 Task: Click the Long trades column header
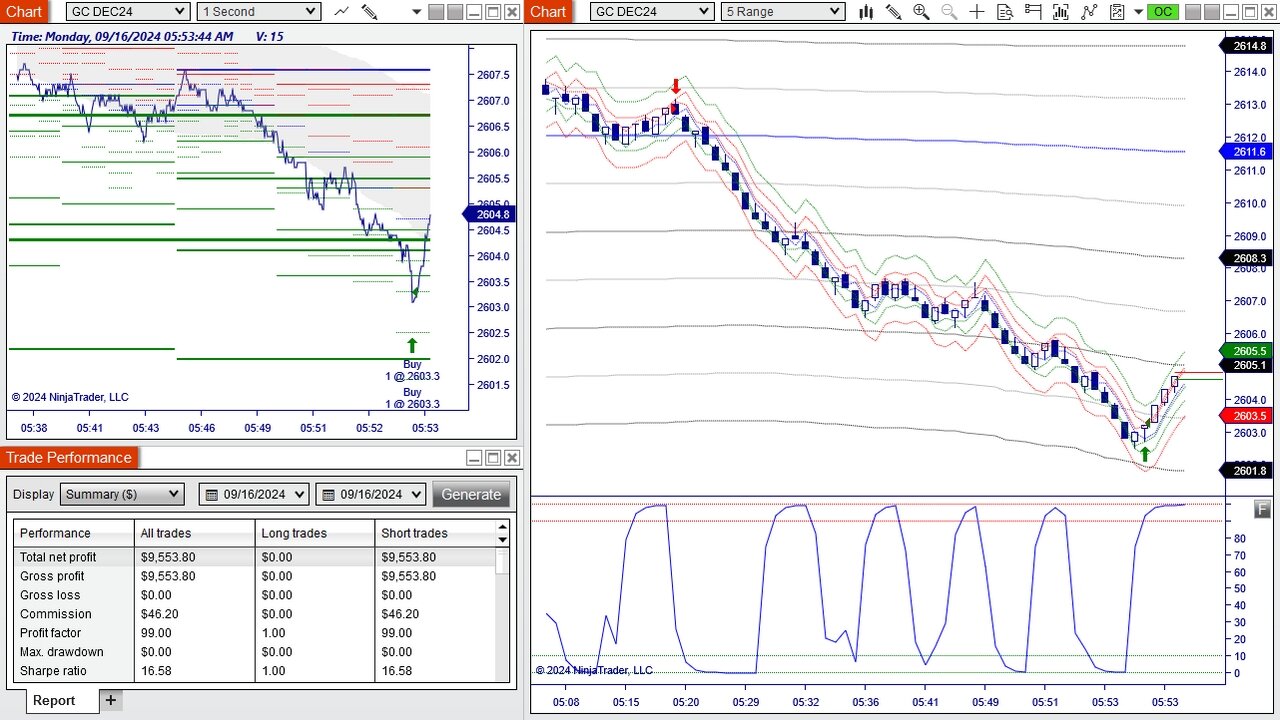(x=315, y=533)
